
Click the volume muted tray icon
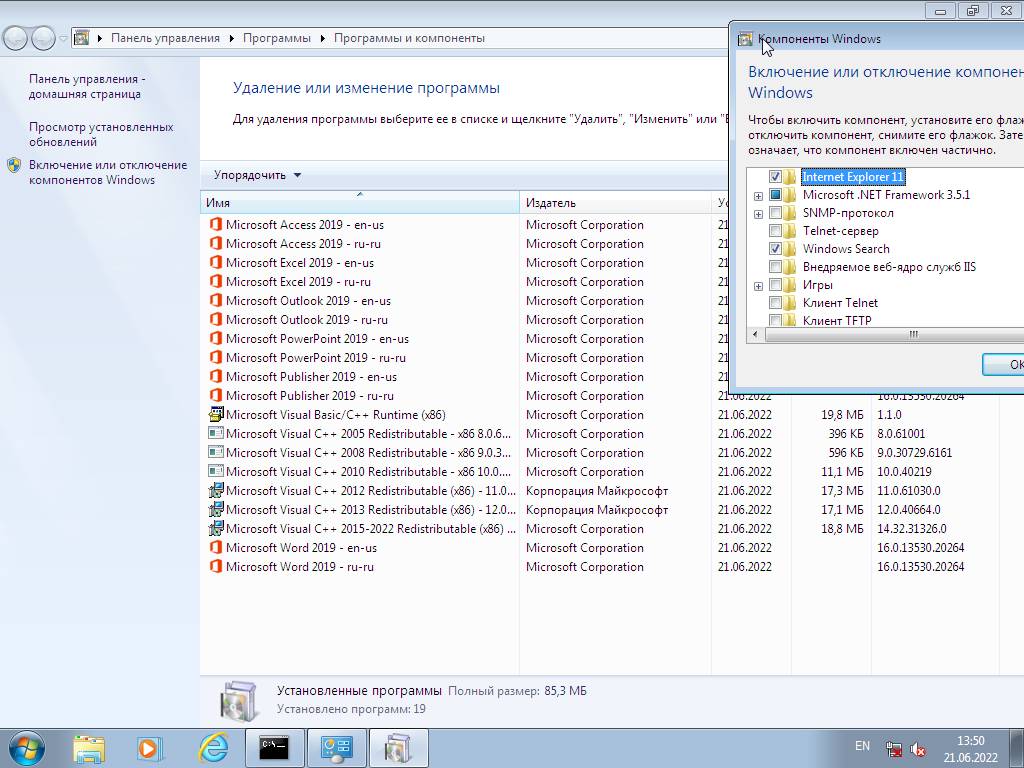click(x=918, y=749)
